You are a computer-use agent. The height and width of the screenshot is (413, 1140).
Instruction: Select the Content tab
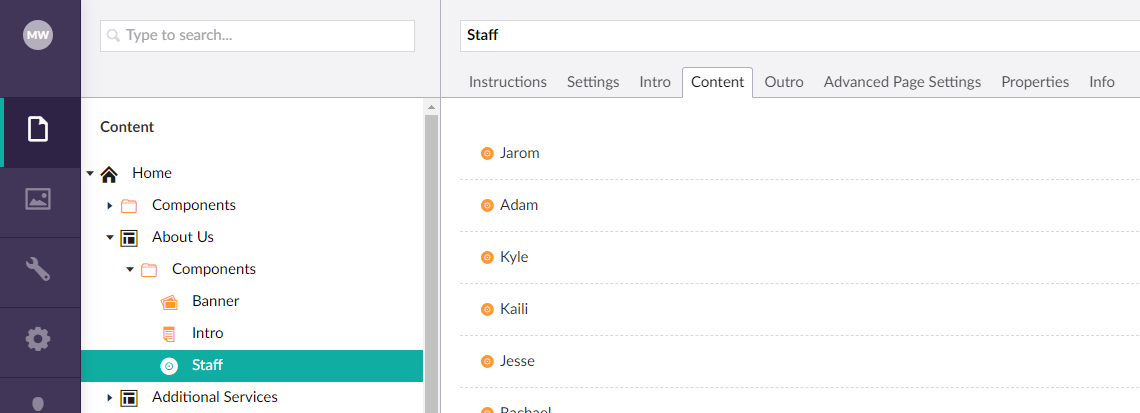click(x=718, y=82)
